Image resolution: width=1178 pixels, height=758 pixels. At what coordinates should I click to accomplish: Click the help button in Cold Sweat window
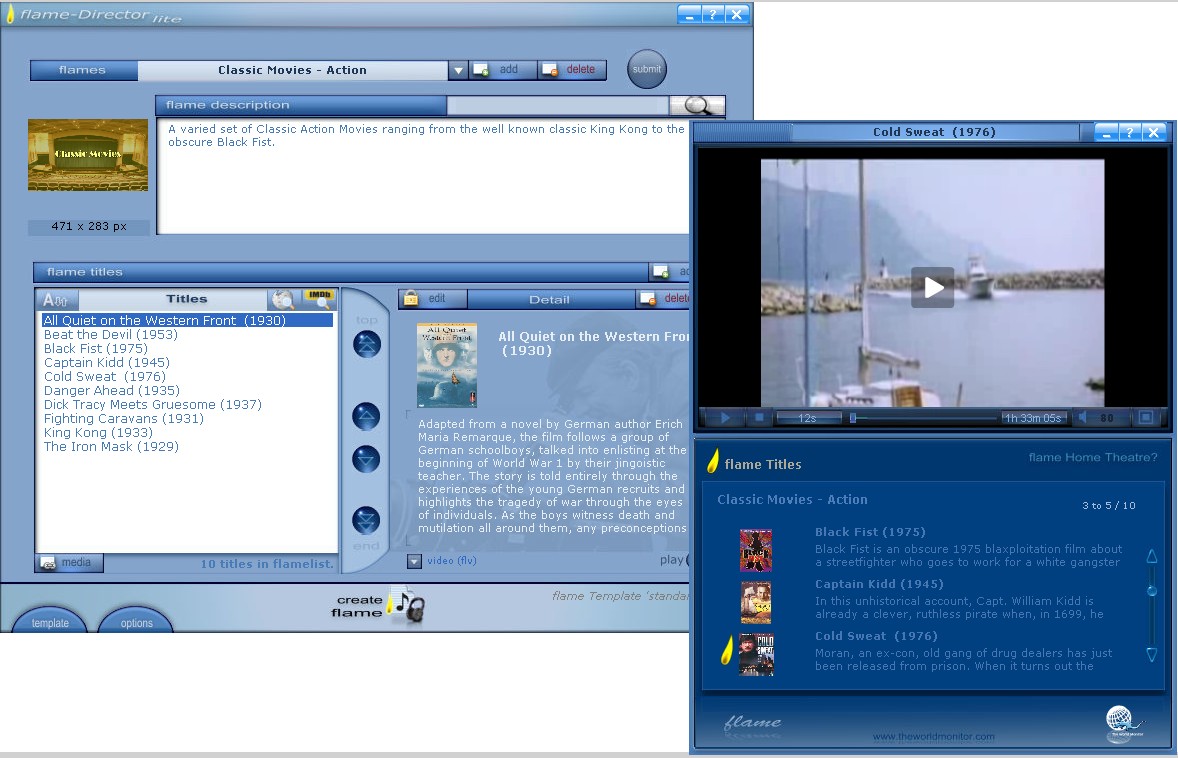click(x=1130, y=132)
